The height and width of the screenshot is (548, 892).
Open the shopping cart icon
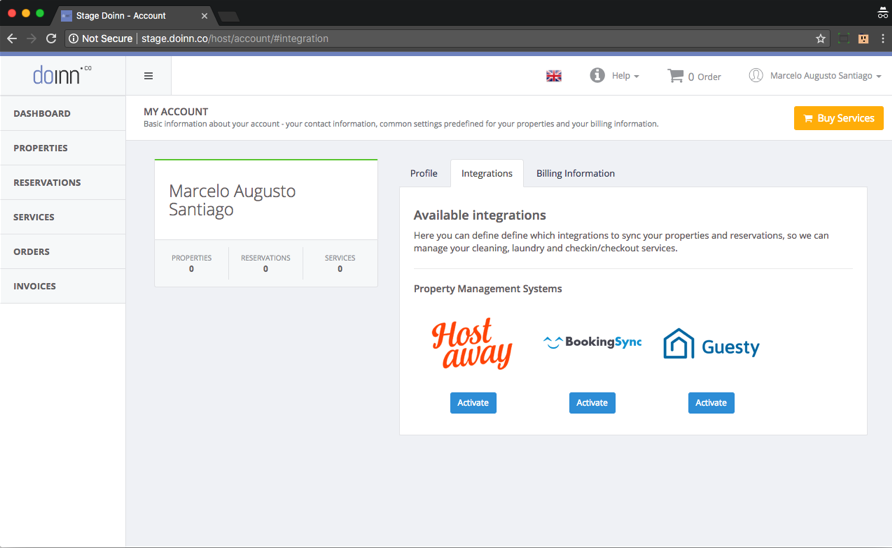pos(675,76)
